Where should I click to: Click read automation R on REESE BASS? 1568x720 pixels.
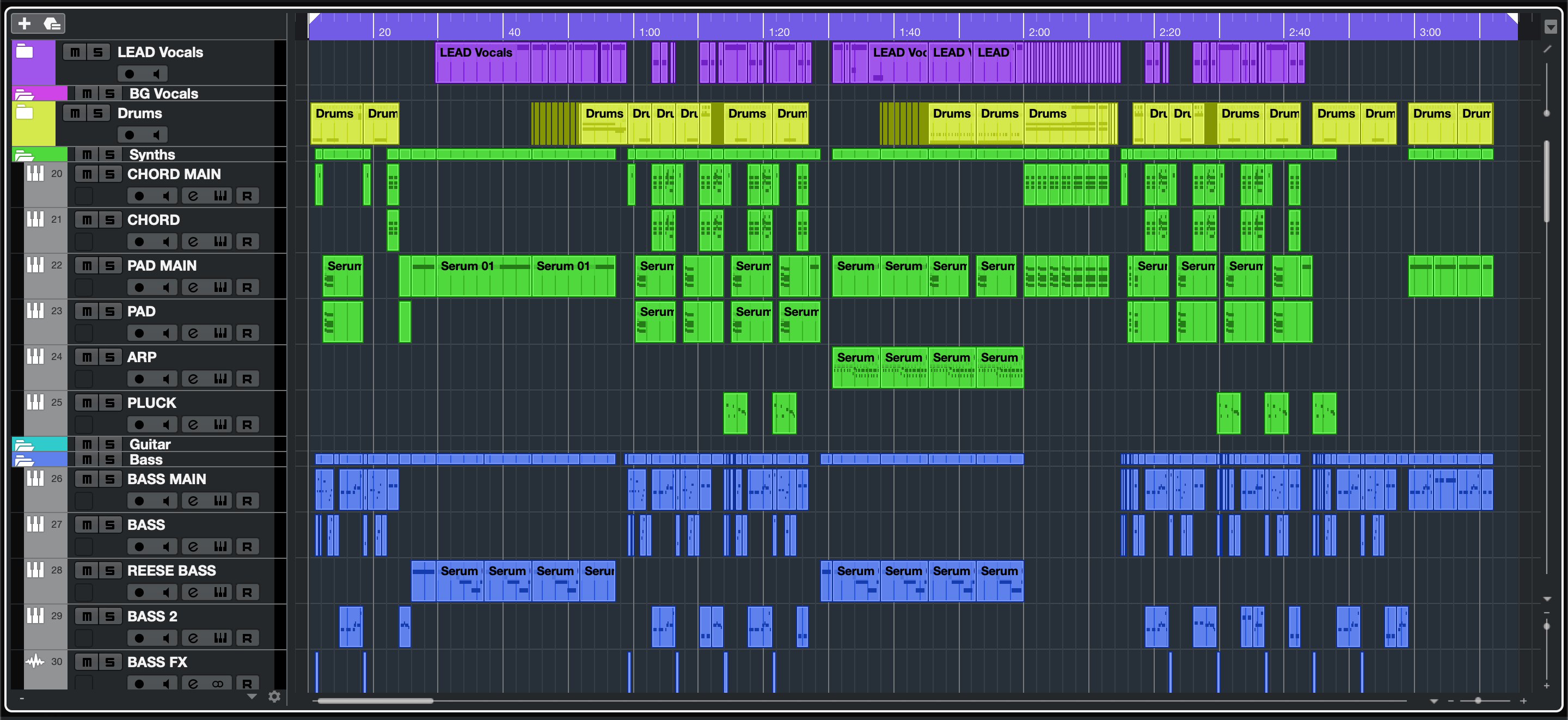click(247, 592)
